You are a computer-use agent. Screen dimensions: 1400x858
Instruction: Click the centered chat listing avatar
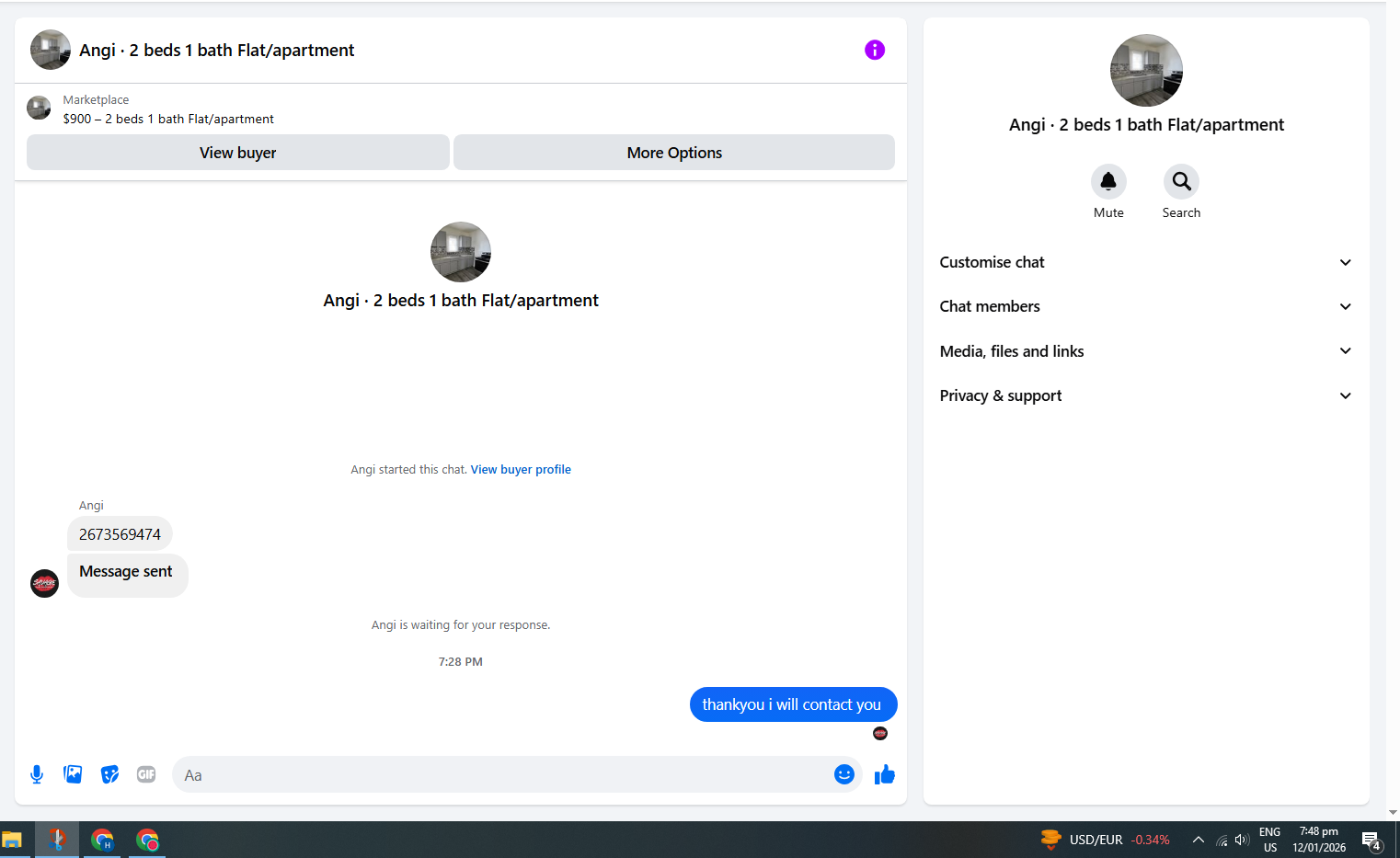click(461, 252)
